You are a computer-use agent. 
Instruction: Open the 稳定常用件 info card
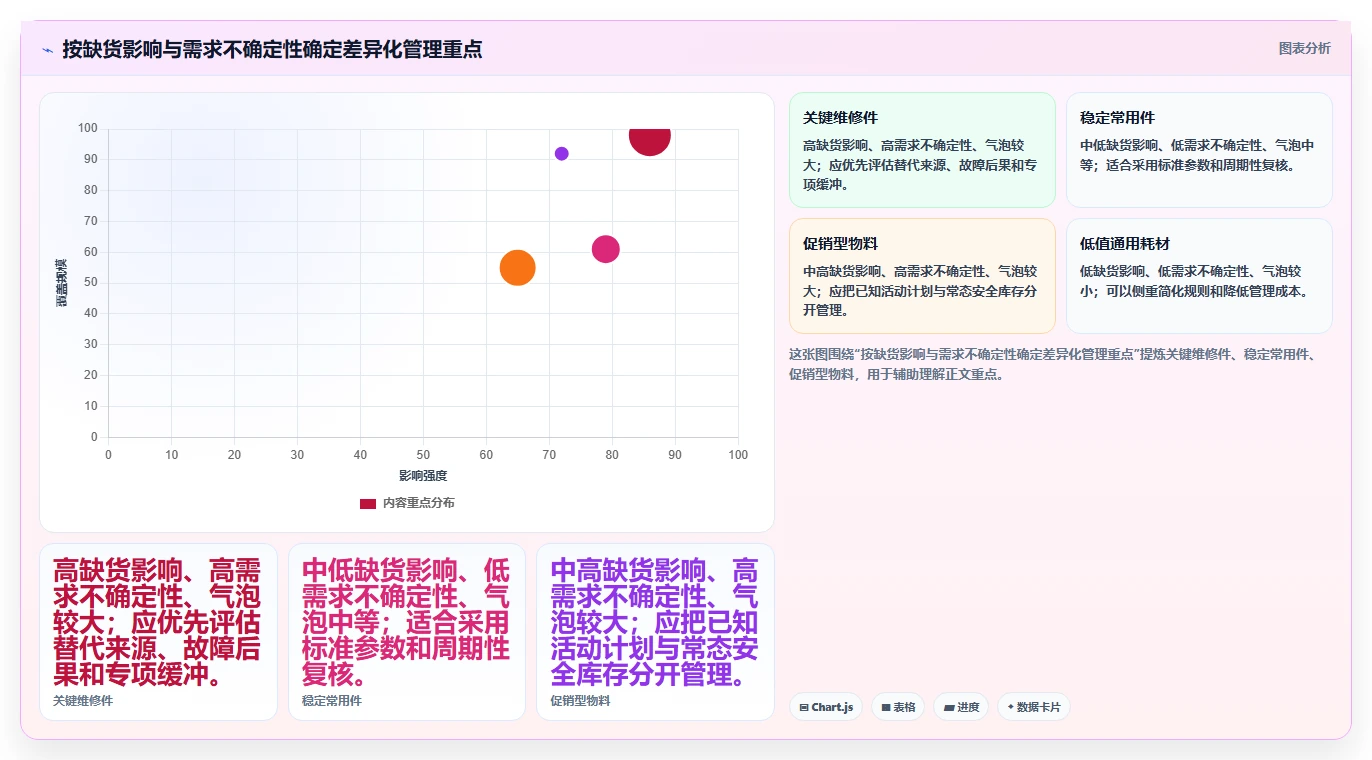(1199, 150)
